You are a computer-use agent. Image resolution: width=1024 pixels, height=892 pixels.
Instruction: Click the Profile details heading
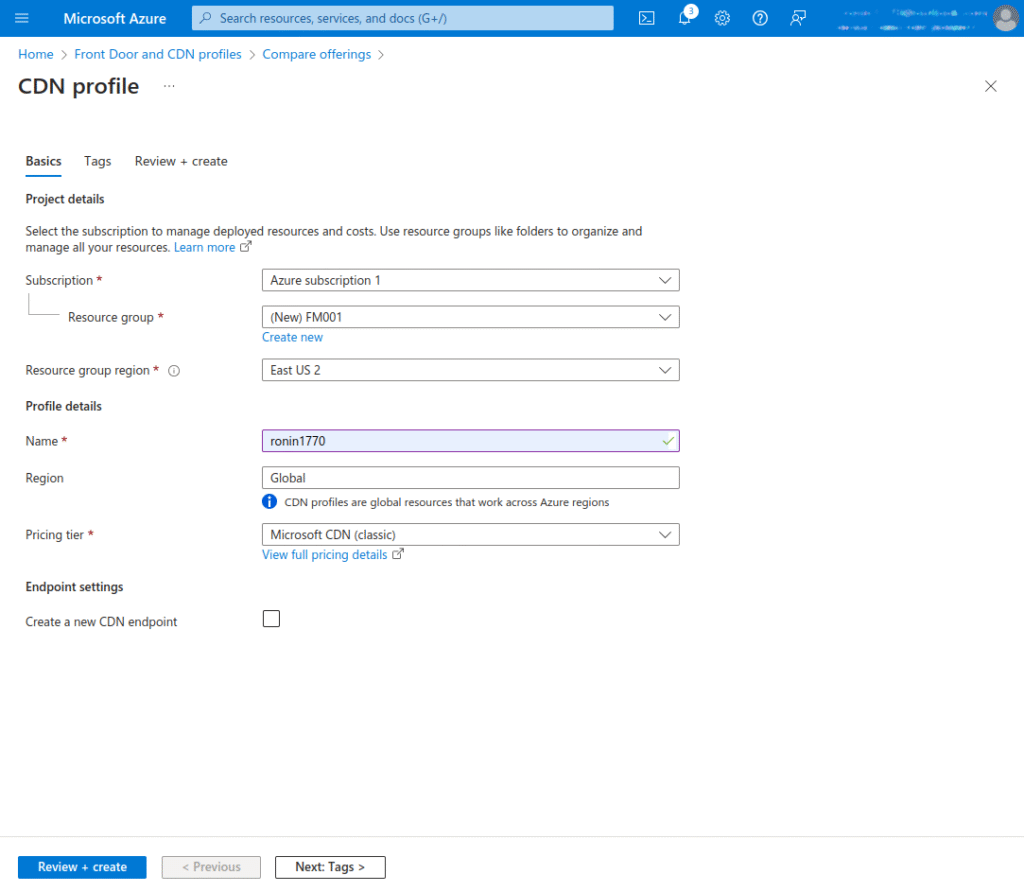tap(63, 406)
